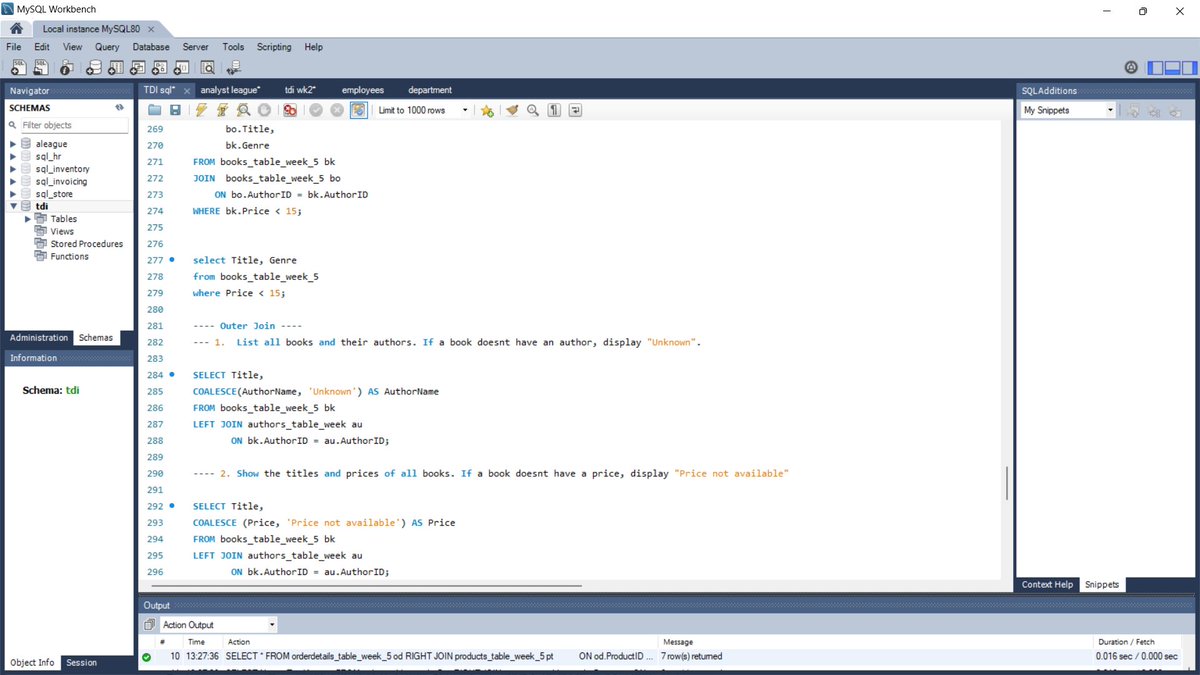Screen dimensions: 1200x675
Task: Reconnect to DBMS toolbar icon
Action: pos(233,68)
